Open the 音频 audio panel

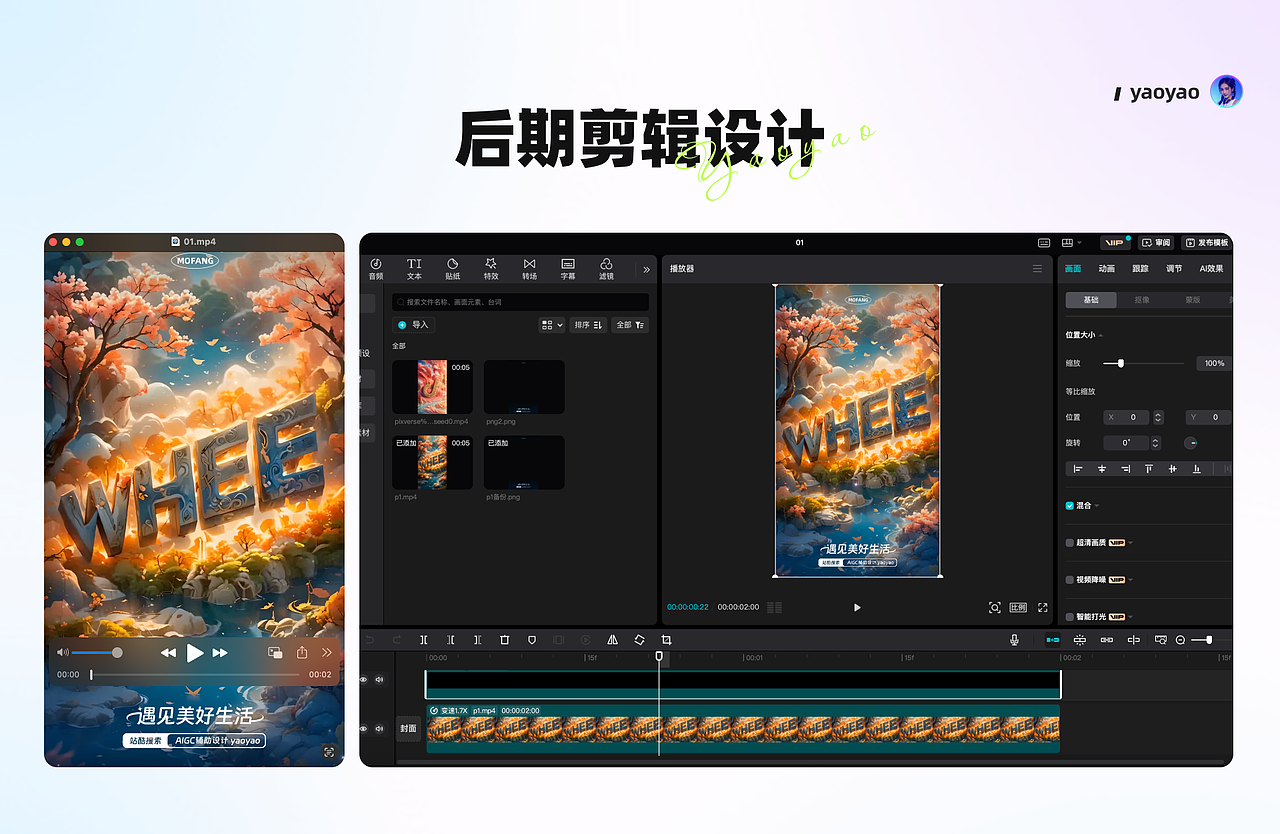[x=375, y=269]
